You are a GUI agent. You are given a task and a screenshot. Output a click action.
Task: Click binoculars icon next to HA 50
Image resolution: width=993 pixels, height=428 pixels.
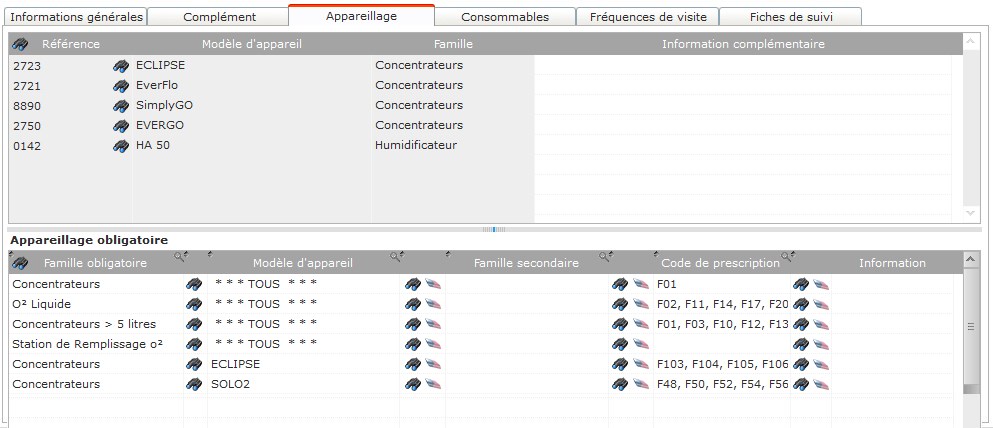[121, 145]
